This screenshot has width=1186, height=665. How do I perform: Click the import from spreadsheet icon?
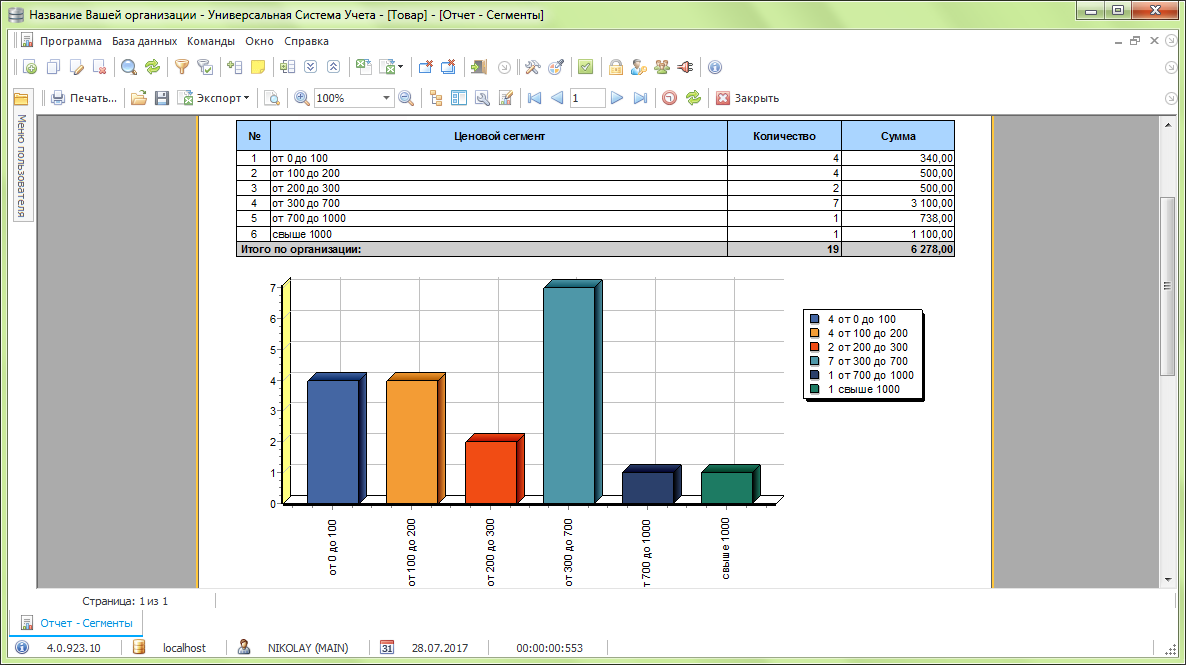coord(364,67)
